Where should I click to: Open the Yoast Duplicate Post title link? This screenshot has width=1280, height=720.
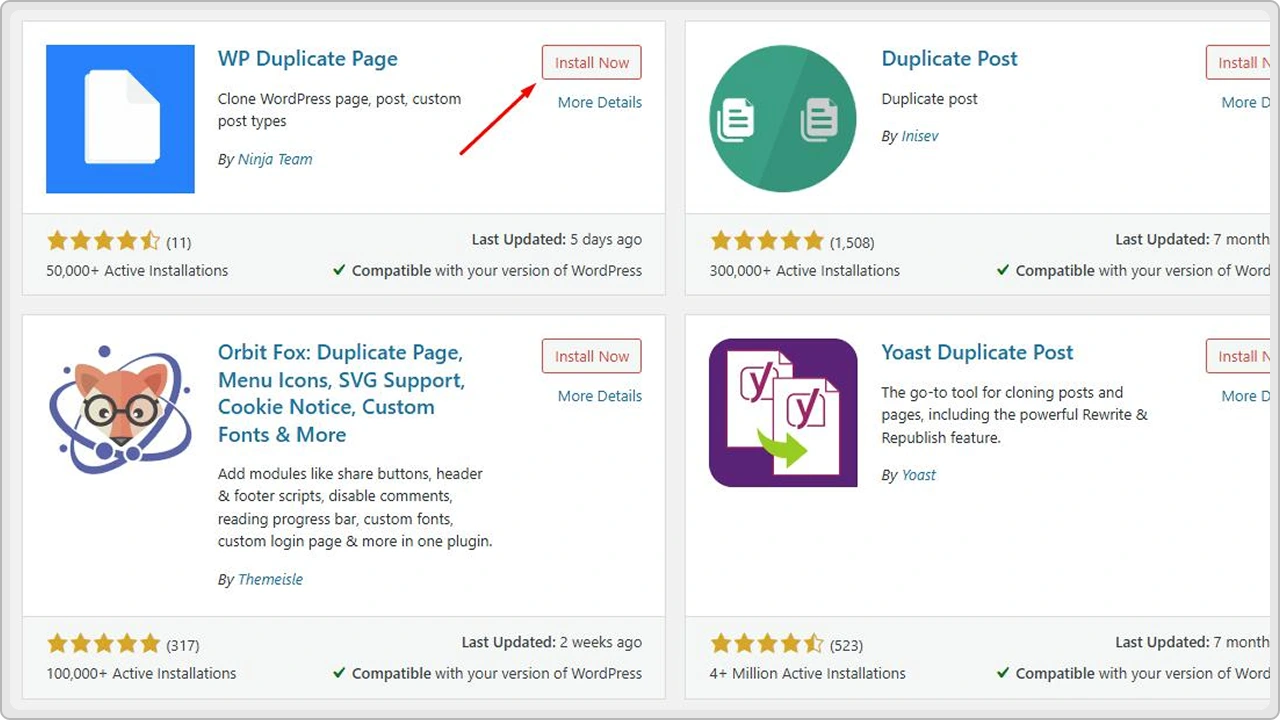(976, 353)
